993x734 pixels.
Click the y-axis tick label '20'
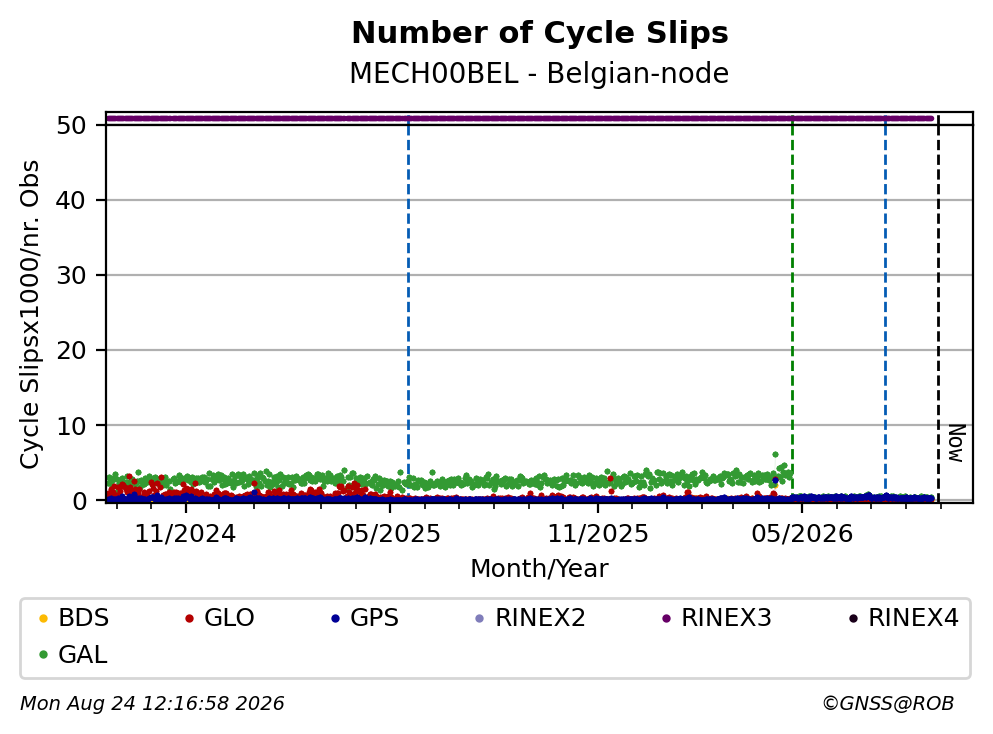point(71,351)
